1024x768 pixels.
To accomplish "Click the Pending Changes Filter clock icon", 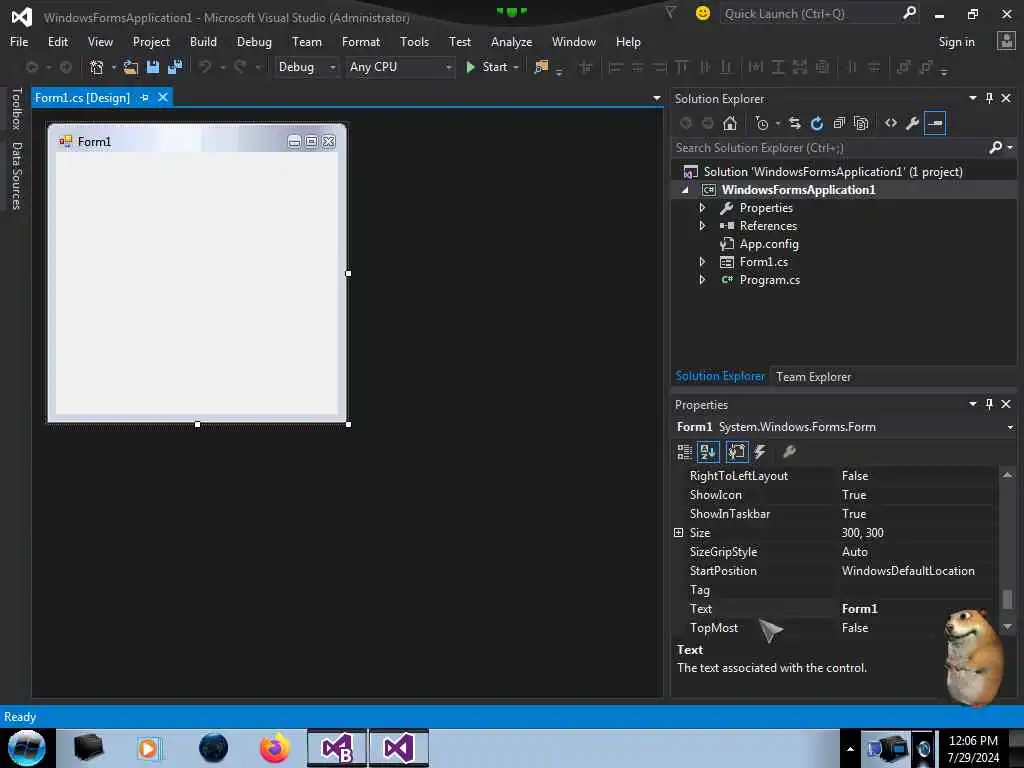I will click(761, 123).
